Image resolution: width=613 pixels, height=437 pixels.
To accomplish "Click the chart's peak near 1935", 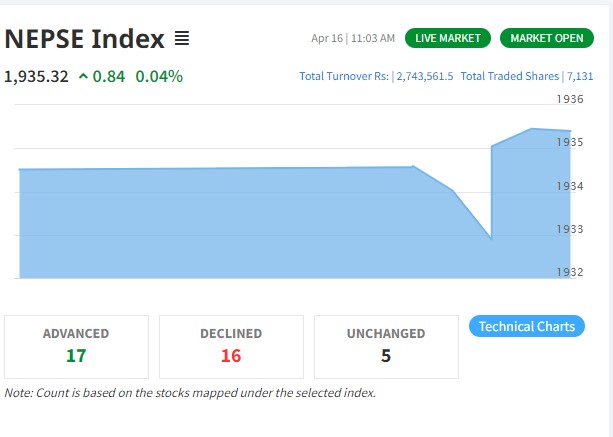I will (x=532, y=129).
